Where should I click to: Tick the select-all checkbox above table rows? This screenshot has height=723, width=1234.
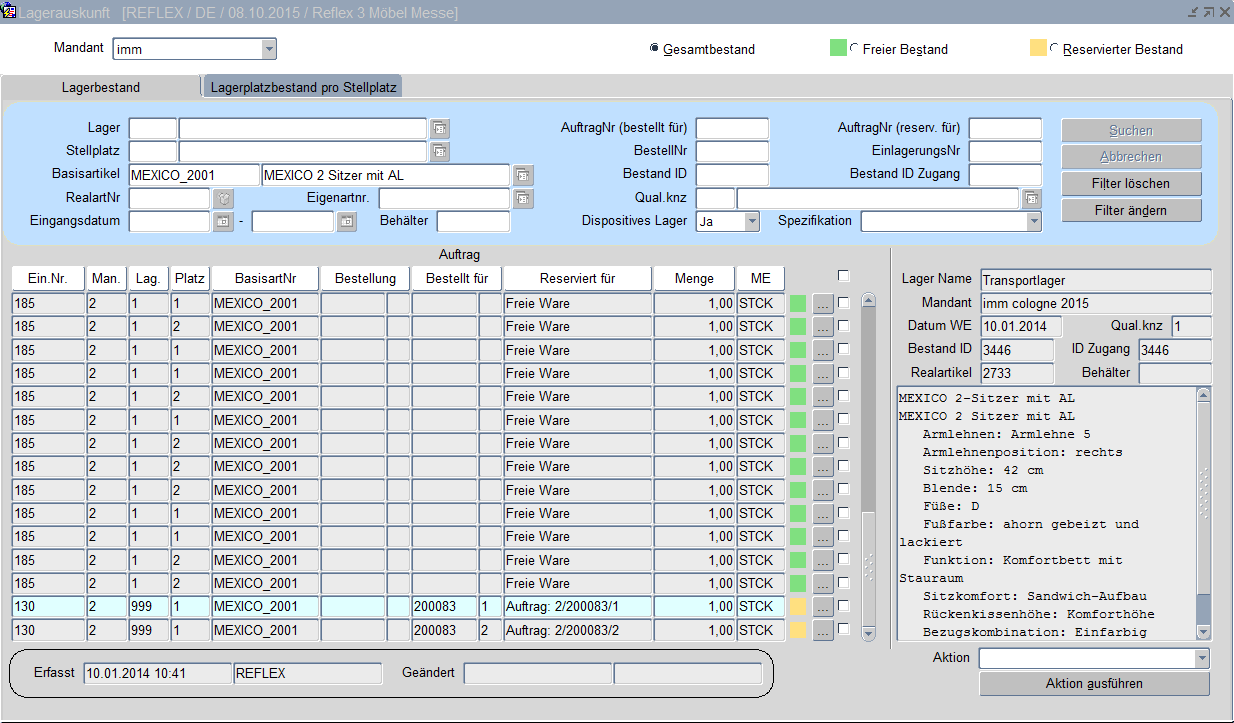[844, 276]
